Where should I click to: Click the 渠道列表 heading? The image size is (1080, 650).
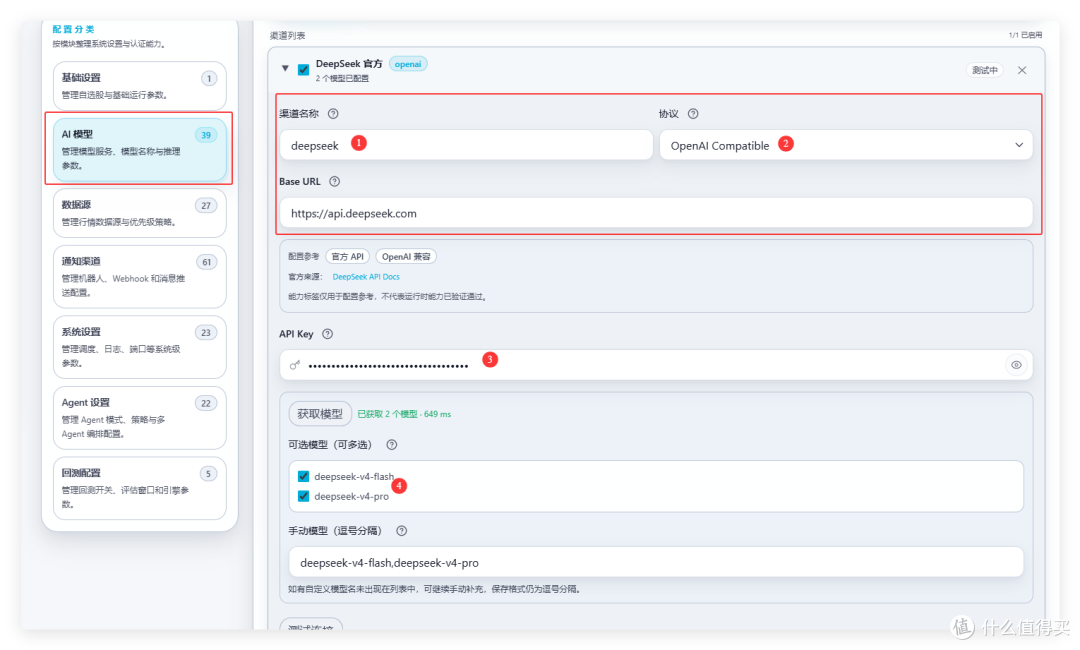point(287,36)
